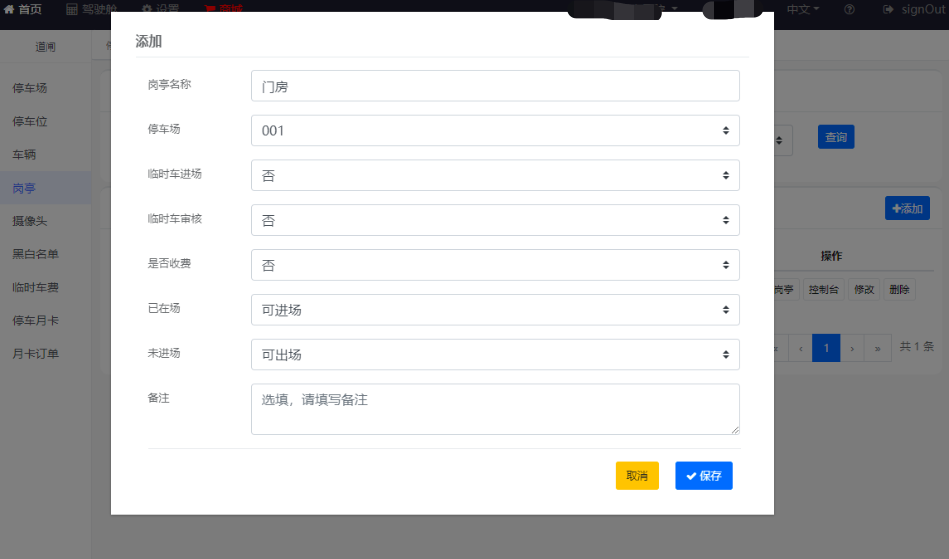Click the 共 1 条 record count text
The height and width of the screenshot is (559, 949).
coord(916,347)
